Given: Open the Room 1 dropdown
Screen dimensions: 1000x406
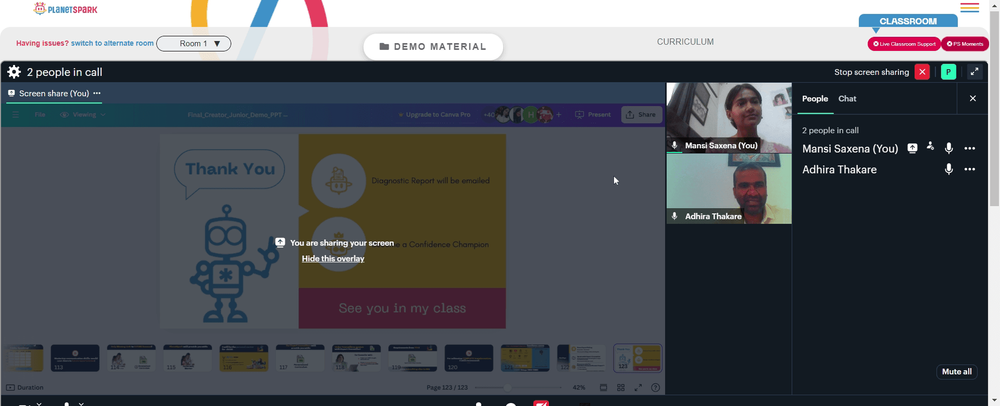Looking at the screenshot, I should click(x=194, y=43).
